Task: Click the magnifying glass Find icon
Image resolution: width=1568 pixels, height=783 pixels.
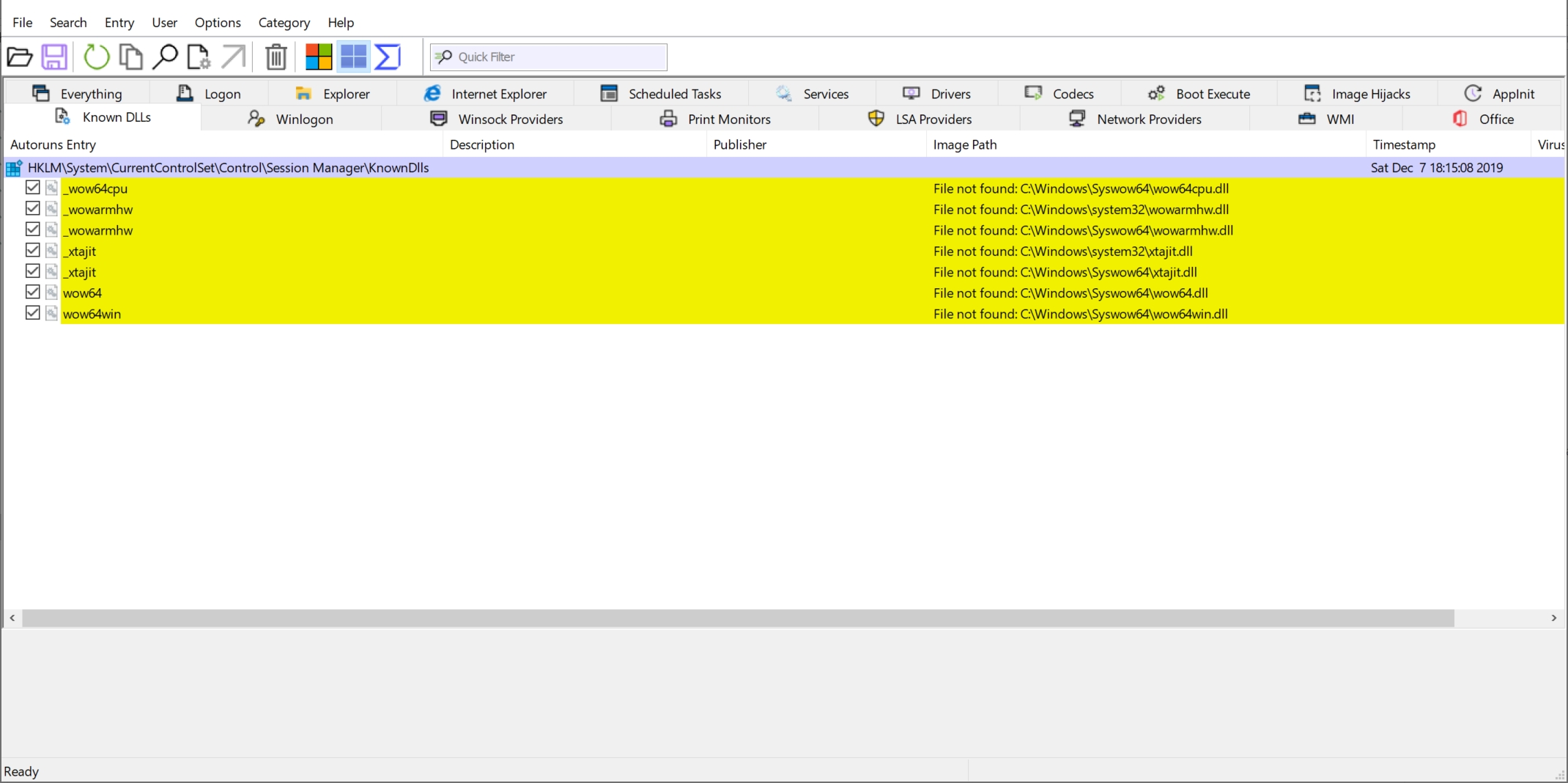Action: [165, 56]
